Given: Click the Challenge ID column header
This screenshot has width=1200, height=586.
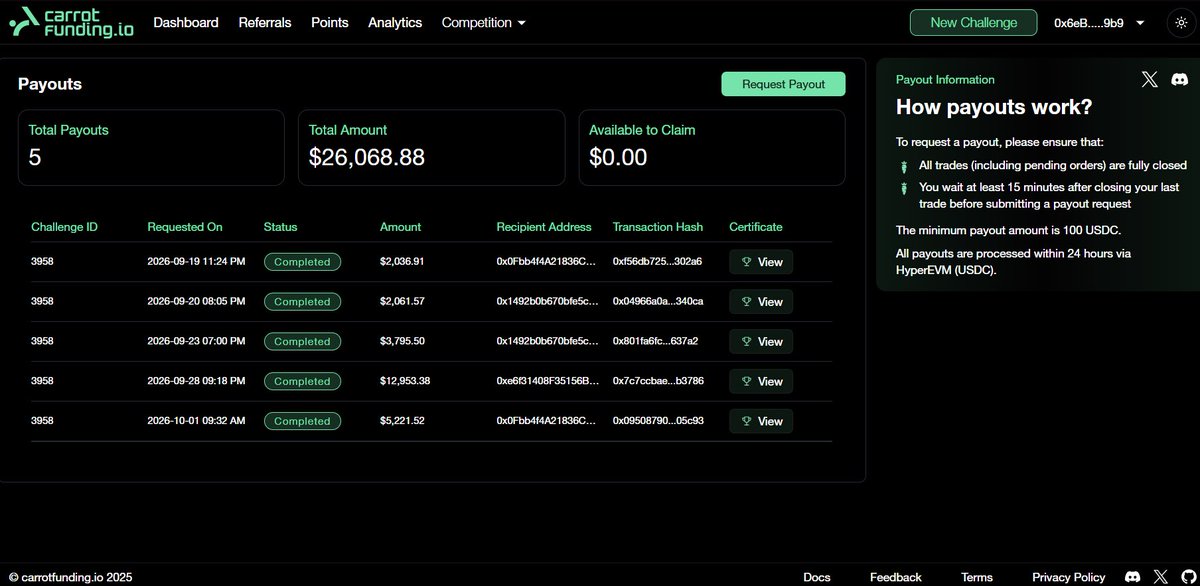Looking at the screenshot, I should (x=64, y=227).
